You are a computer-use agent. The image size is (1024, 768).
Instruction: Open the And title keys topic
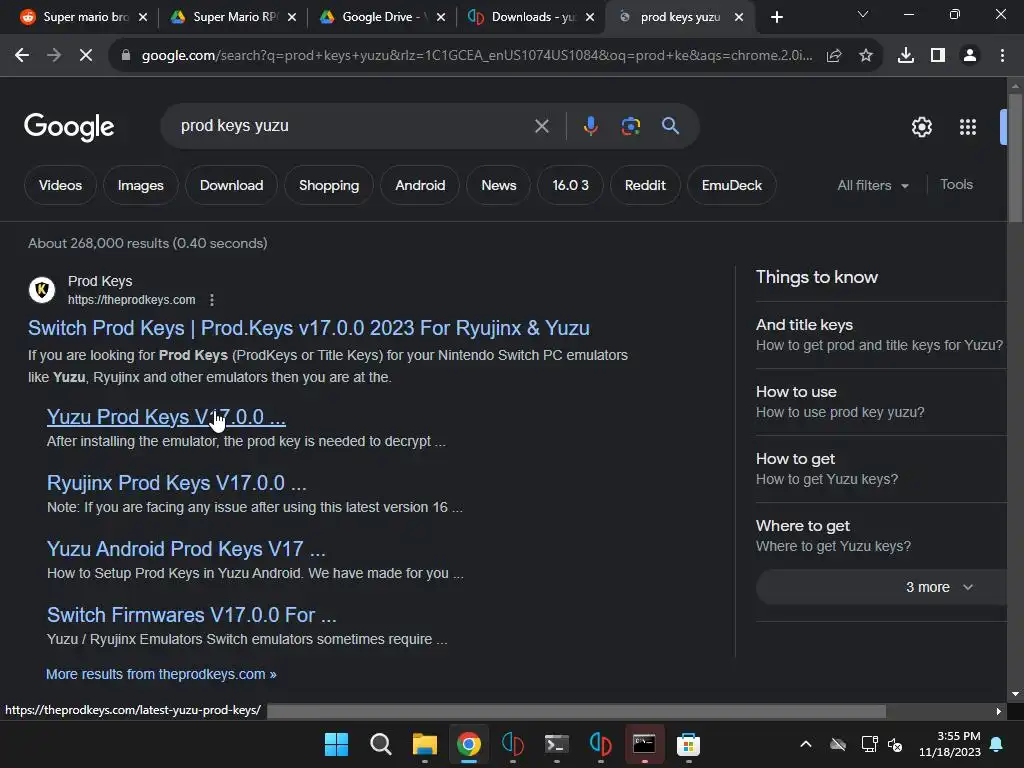click(x=880, y=334)
